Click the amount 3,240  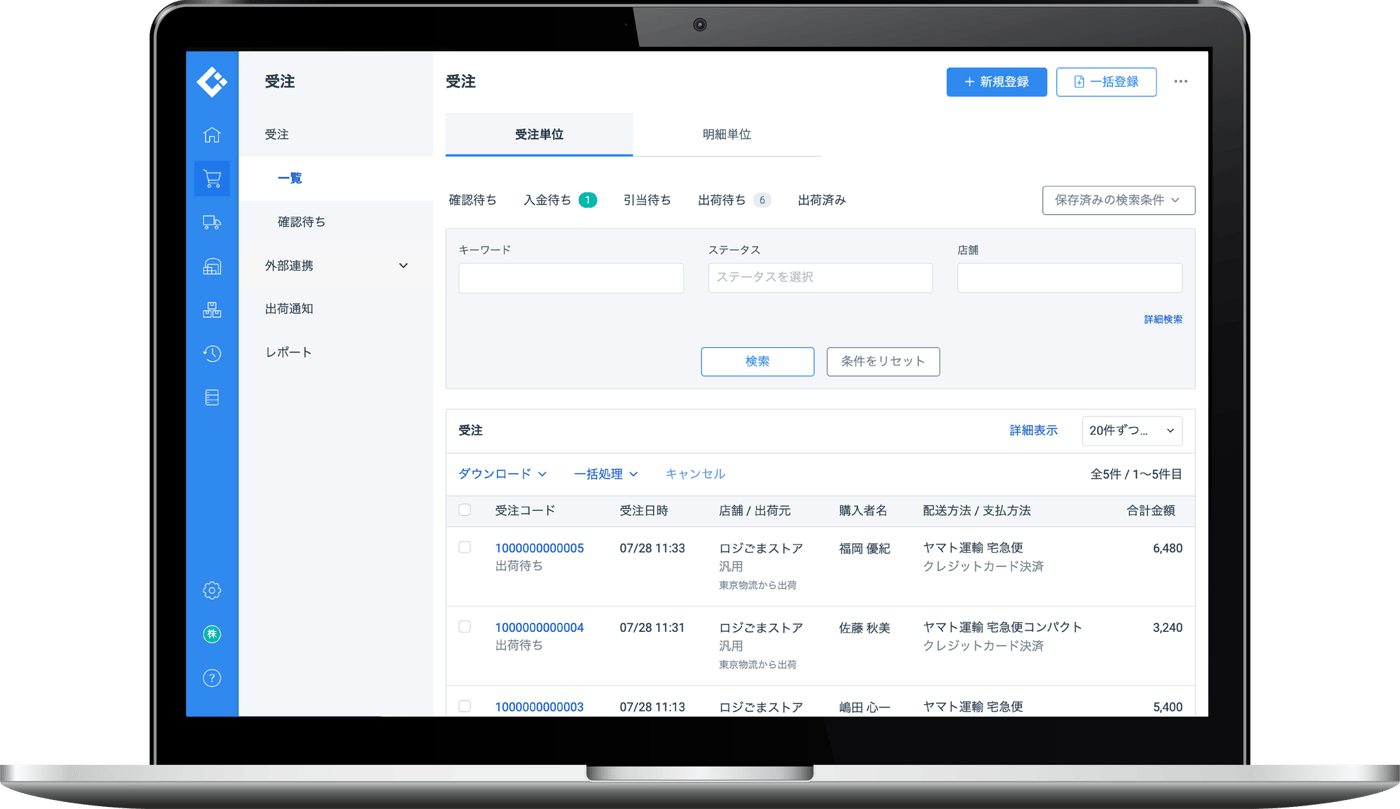pyautogui.click(x=1167, y=628)
